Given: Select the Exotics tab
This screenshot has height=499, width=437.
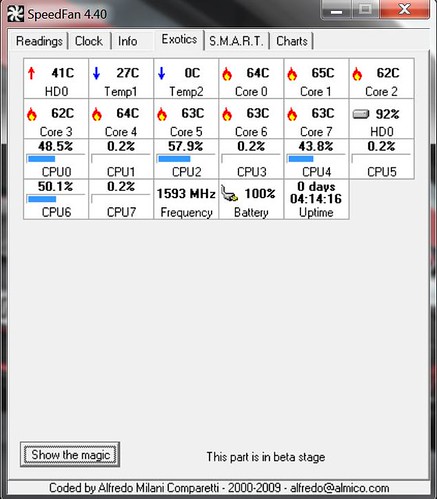Looking at the screenshot, I should coord(179,39).
